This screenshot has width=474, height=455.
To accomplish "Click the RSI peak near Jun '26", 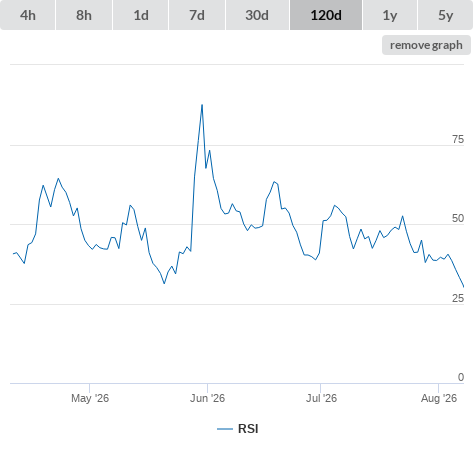I will (202, 105).
